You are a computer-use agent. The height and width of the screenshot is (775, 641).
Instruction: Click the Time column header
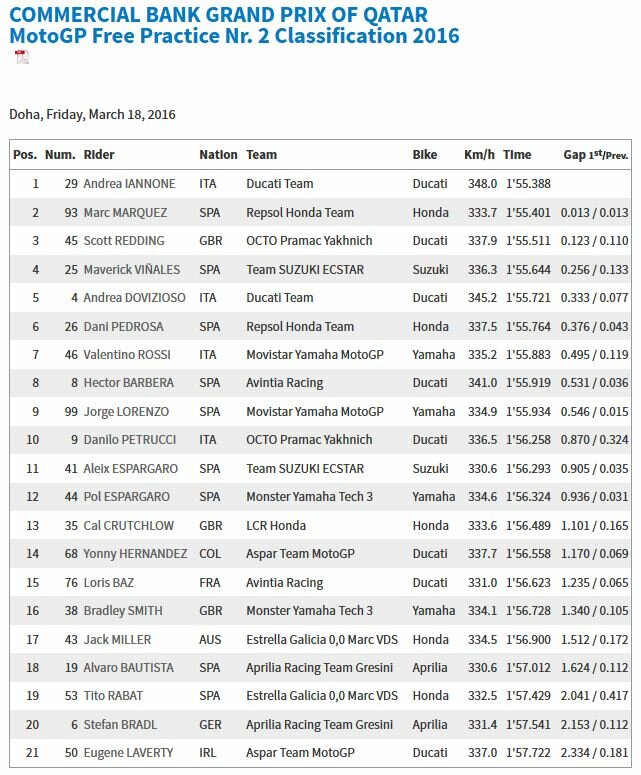[x=517, y=155]
